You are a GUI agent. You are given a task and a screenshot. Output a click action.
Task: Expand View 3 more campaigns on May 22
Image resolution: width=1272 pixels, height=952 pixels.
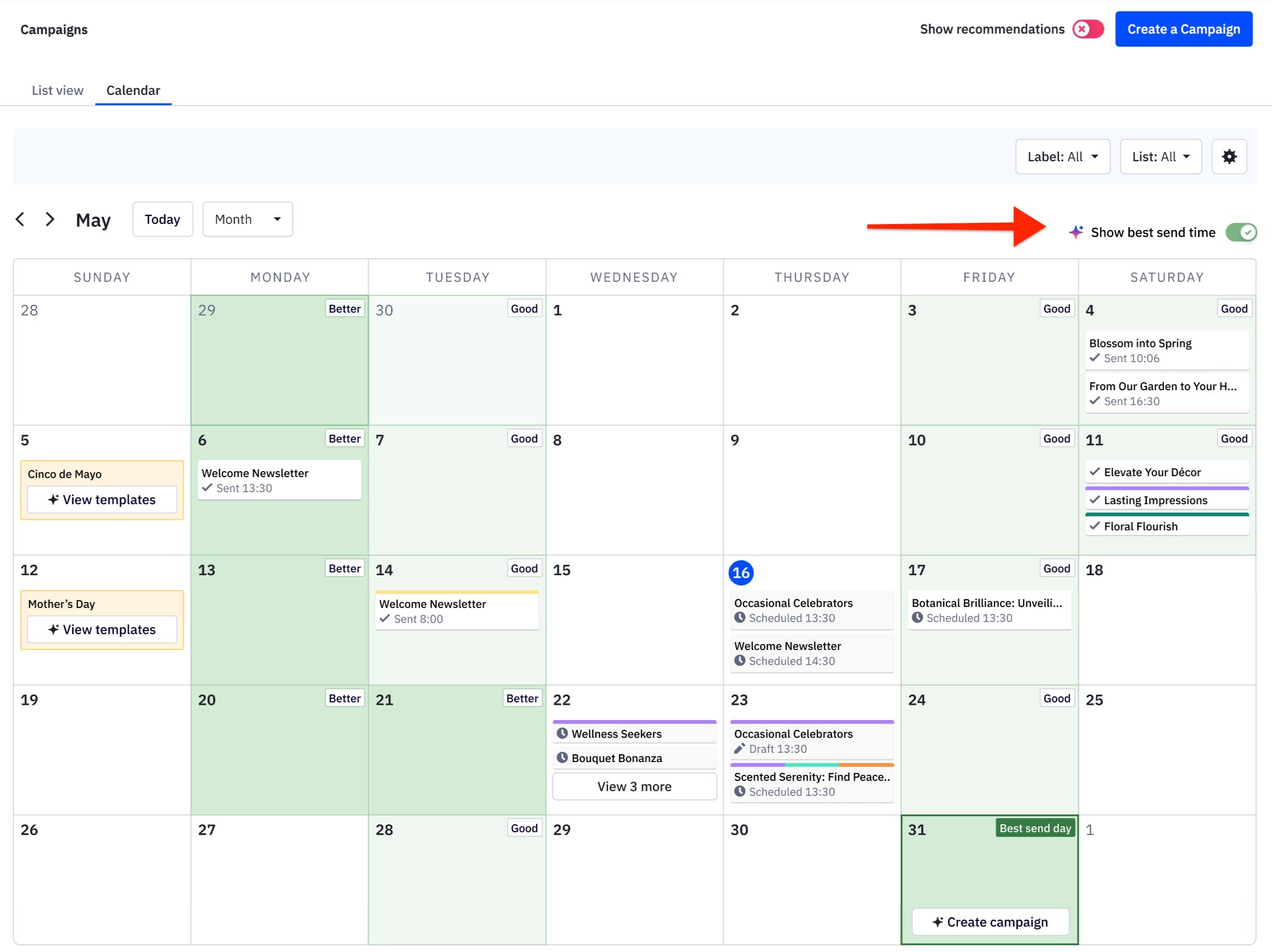[634, 786]
